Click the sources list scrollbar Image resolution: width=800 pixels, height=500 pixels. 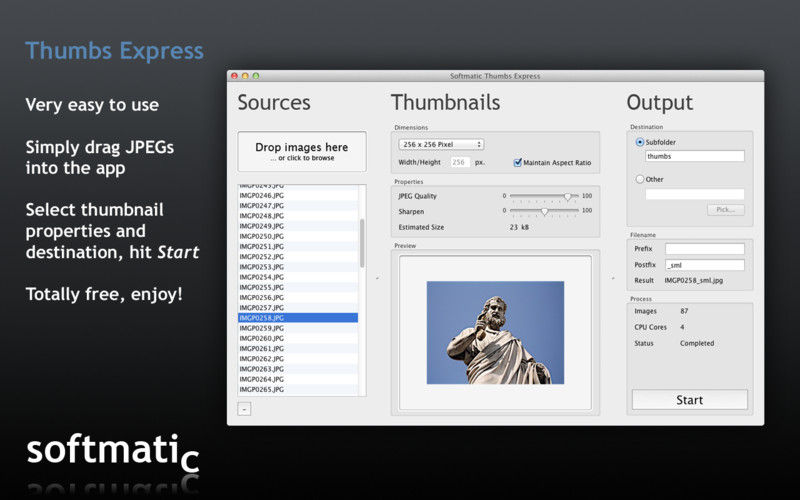coord(362,243)
